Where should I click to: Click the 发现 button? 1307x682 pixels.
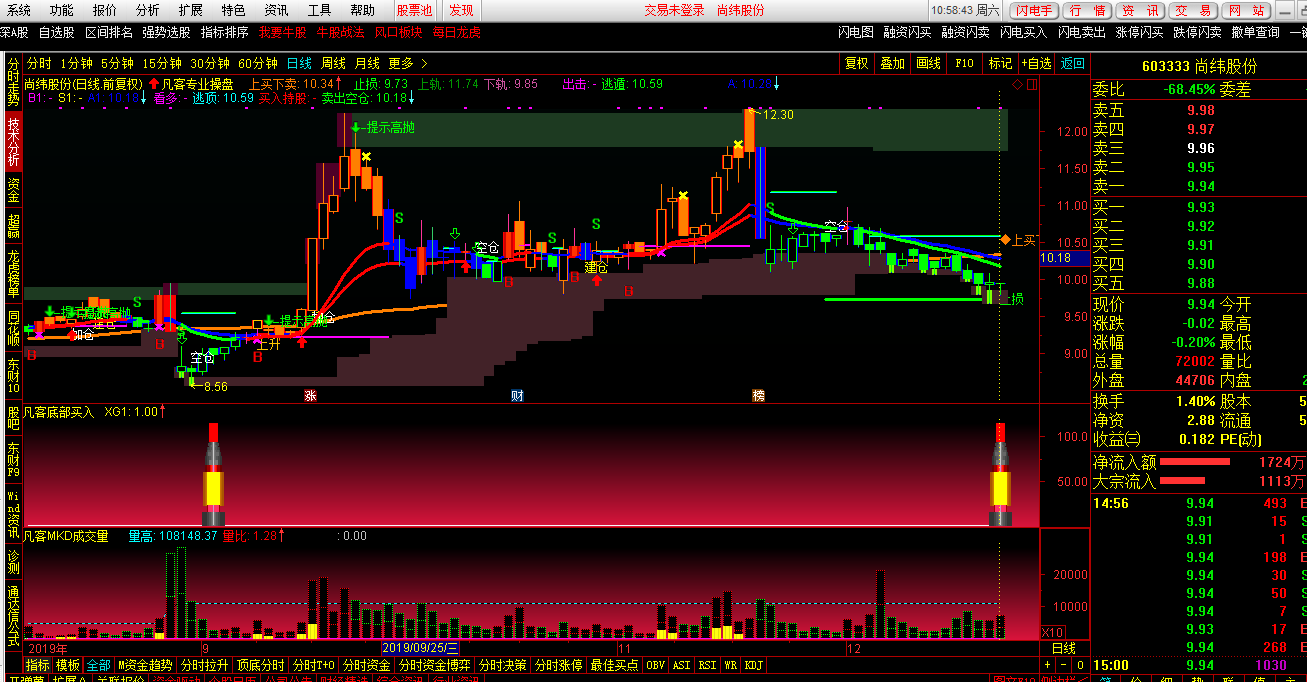coord(461,10)
